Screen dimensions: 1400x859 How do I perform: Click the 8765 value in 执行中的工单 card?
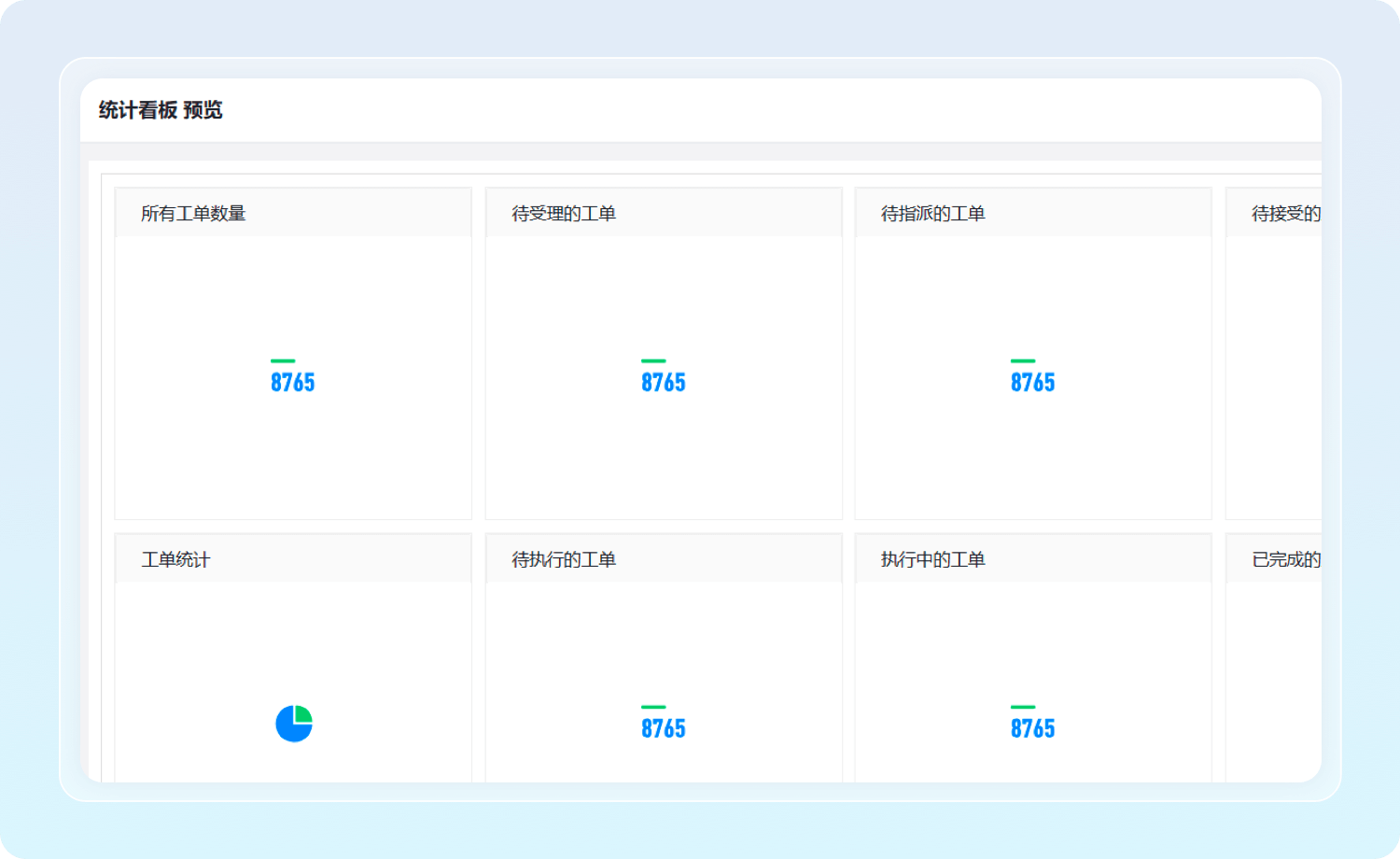click(x=1033, y=729)
